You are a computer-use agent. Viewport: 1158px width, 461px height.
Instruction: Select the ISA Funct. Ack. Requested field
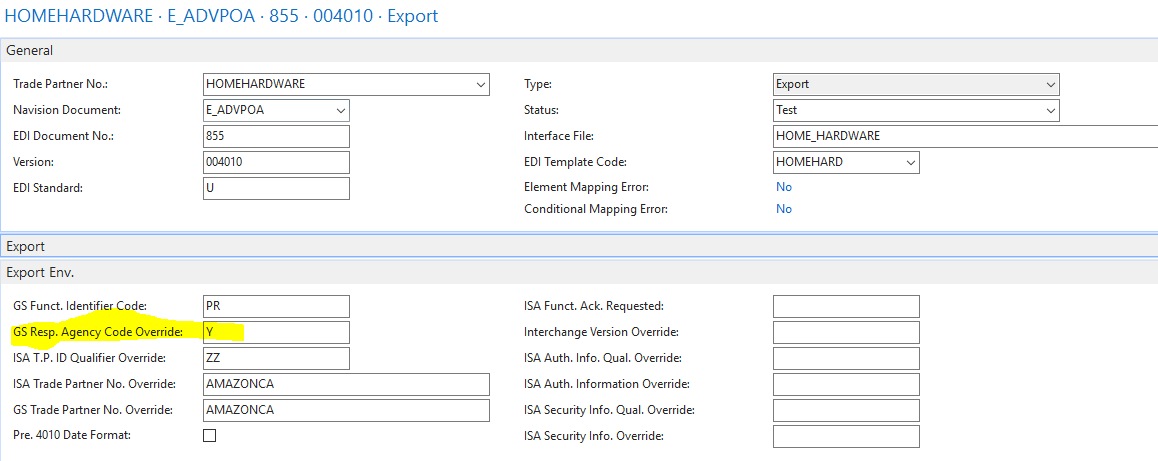tap(846, 306)
